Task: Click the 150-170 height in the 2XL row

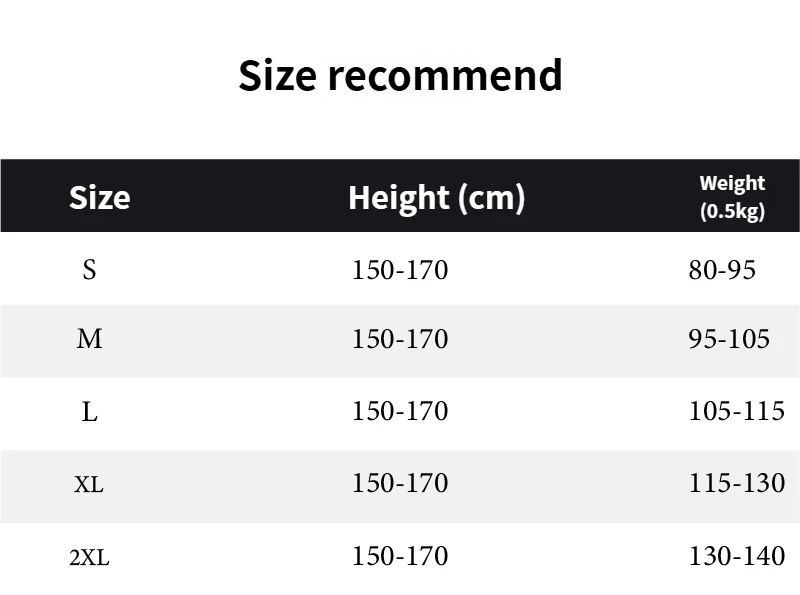Action: pyautogui.click(x=400, y=556)
